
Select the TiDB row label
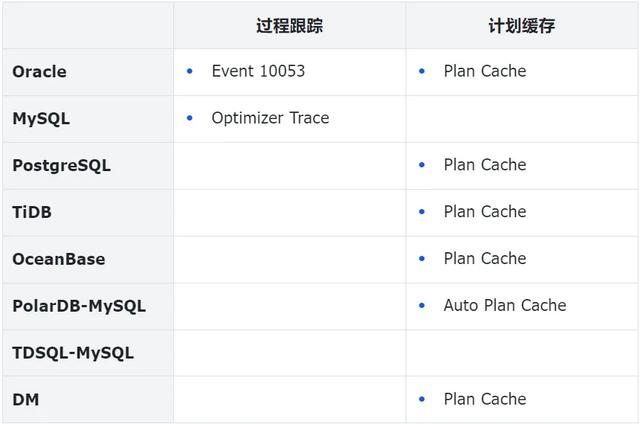pos(32,212)
